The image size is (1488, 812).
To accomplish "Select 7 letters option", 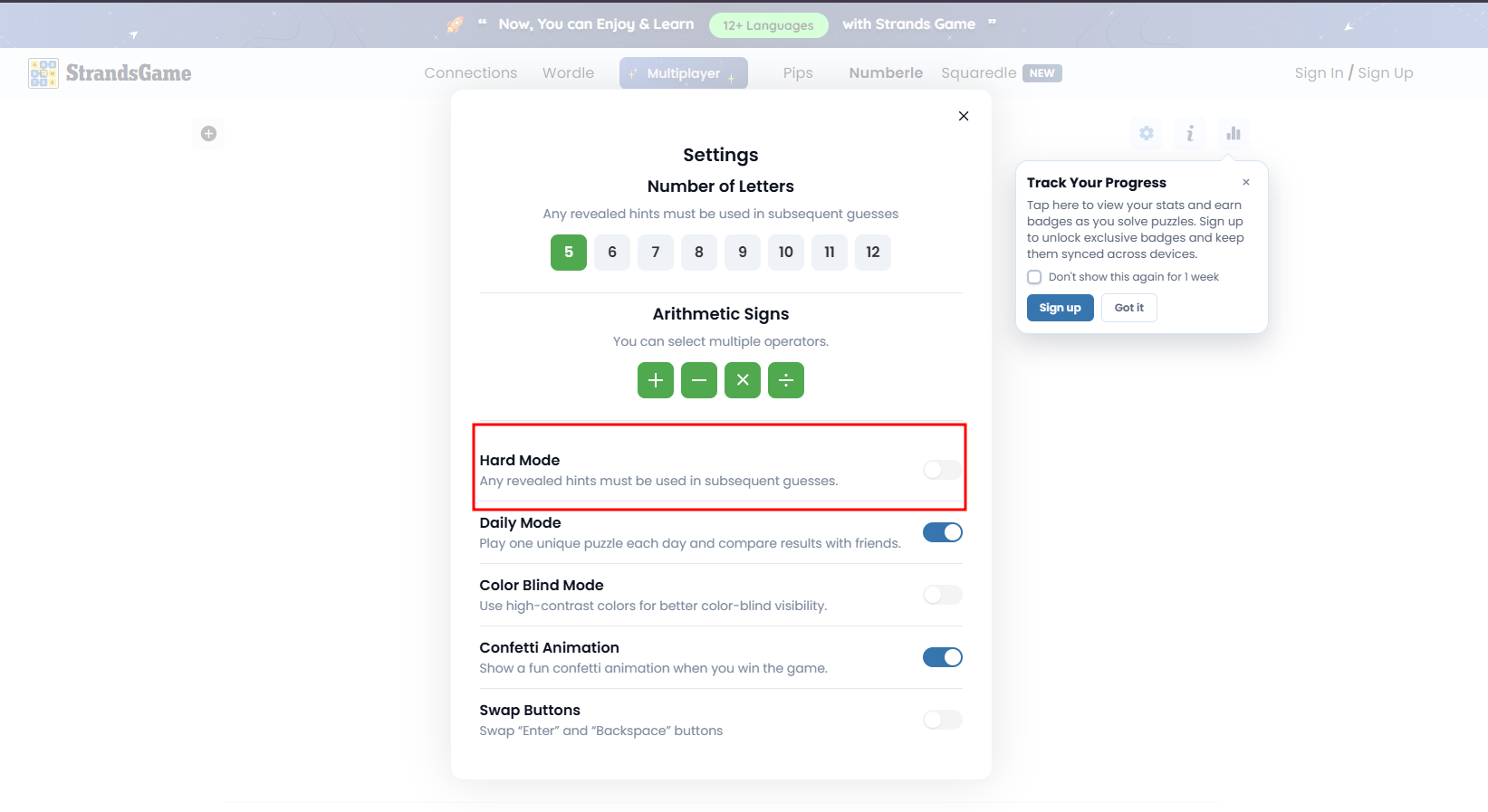I will (x=656, y=253).
